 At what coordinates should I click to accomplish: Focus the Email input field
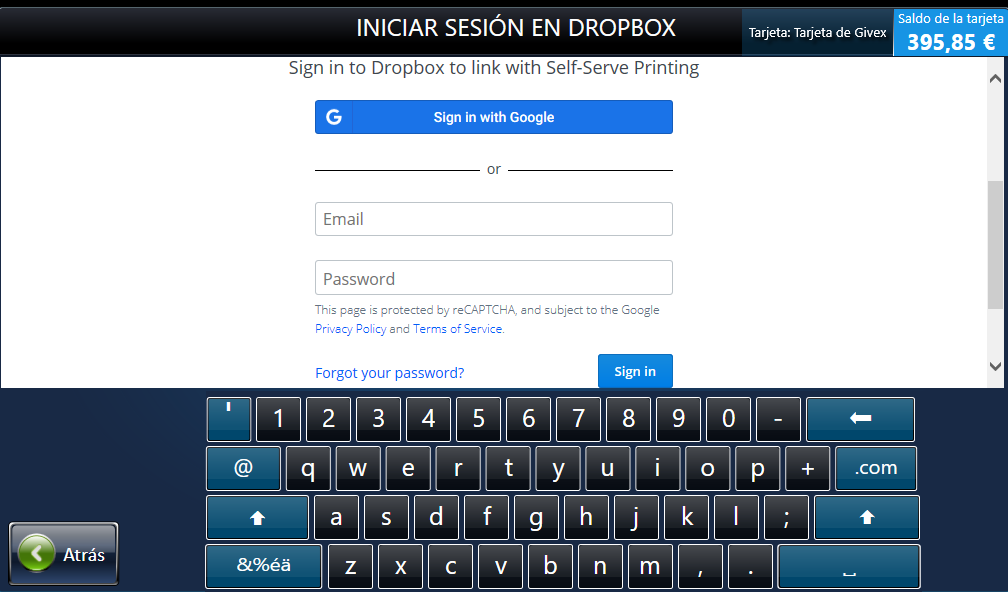(x=494, y=219)
